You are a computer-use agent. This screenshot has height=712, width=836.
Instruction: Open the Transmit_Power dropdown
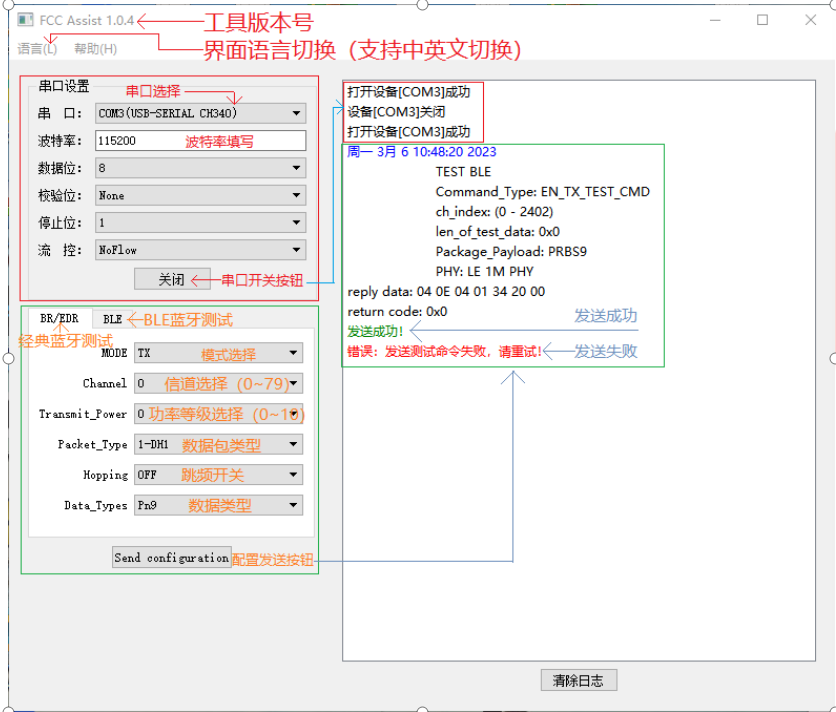tap(219, 414)
